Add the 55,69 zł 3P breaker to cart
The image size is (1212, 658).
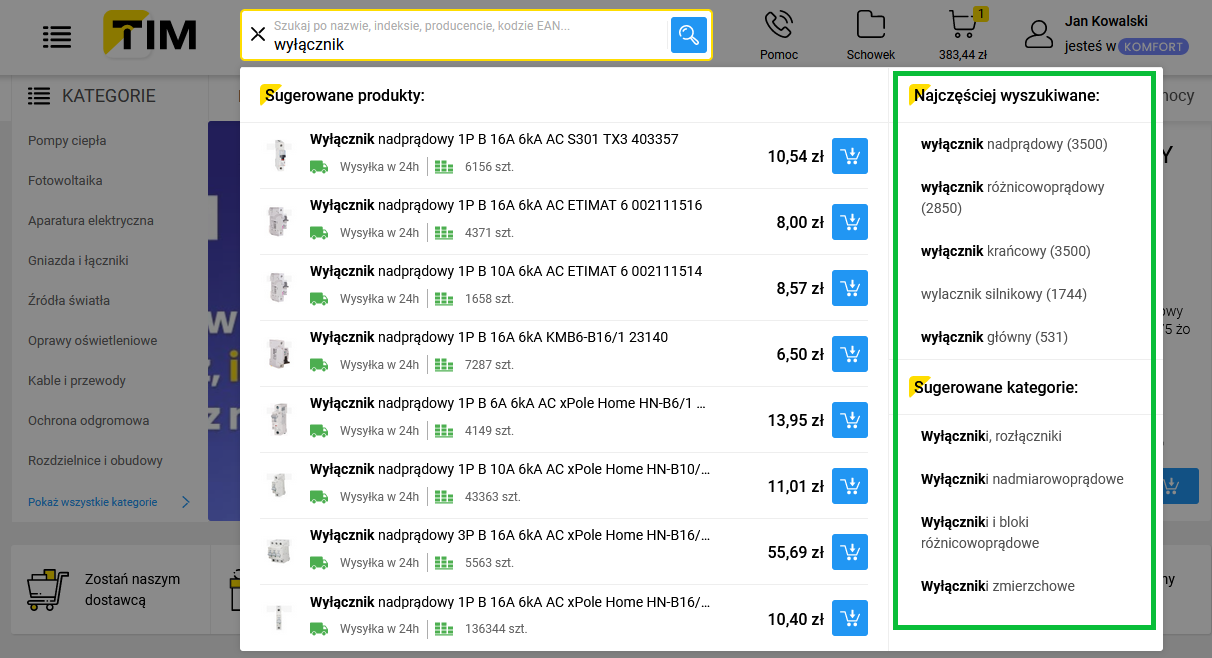[850, 552]
